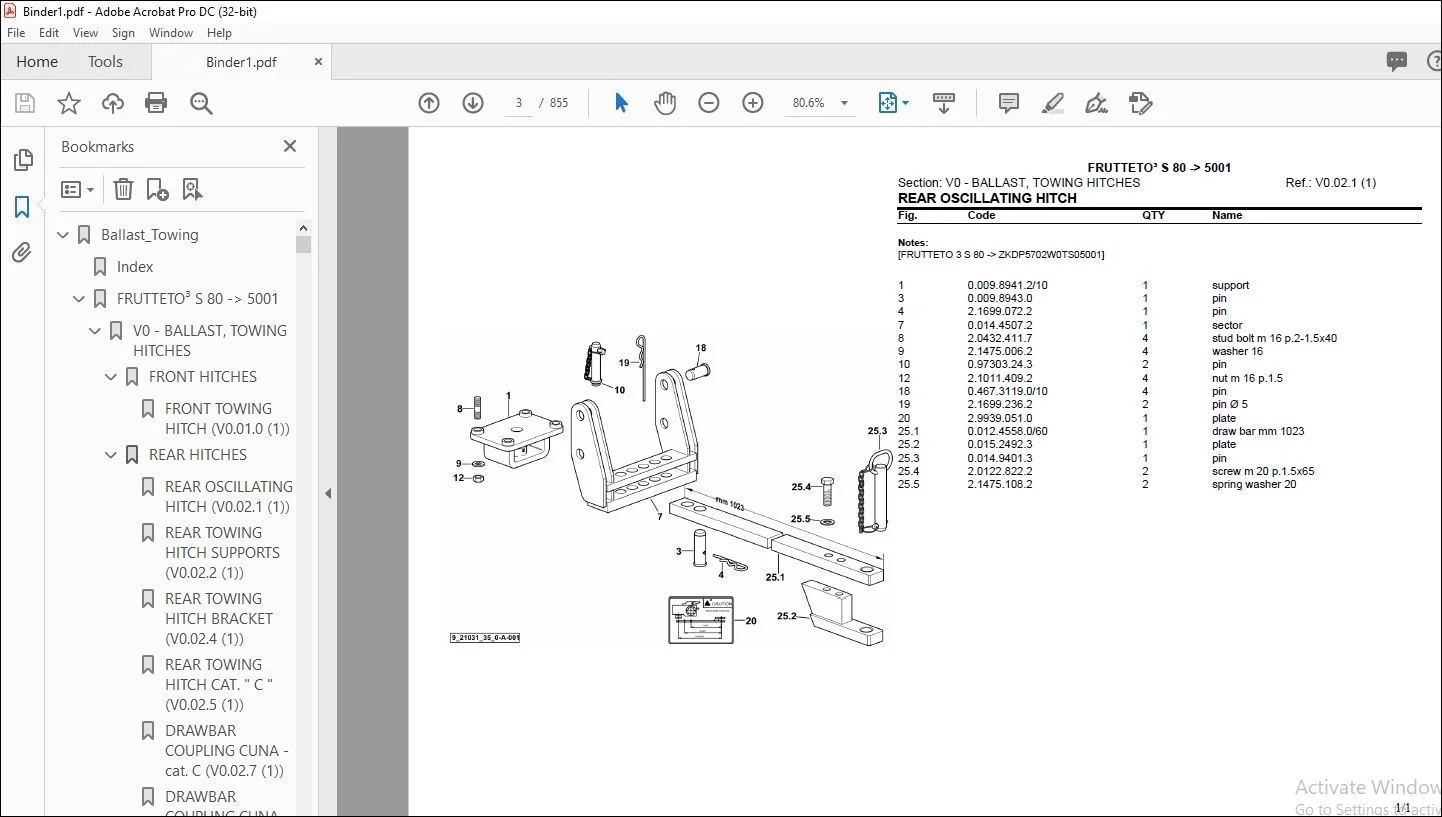
Task: Click the caution label thumbnail numbered 20
Action: coord(700,620)
